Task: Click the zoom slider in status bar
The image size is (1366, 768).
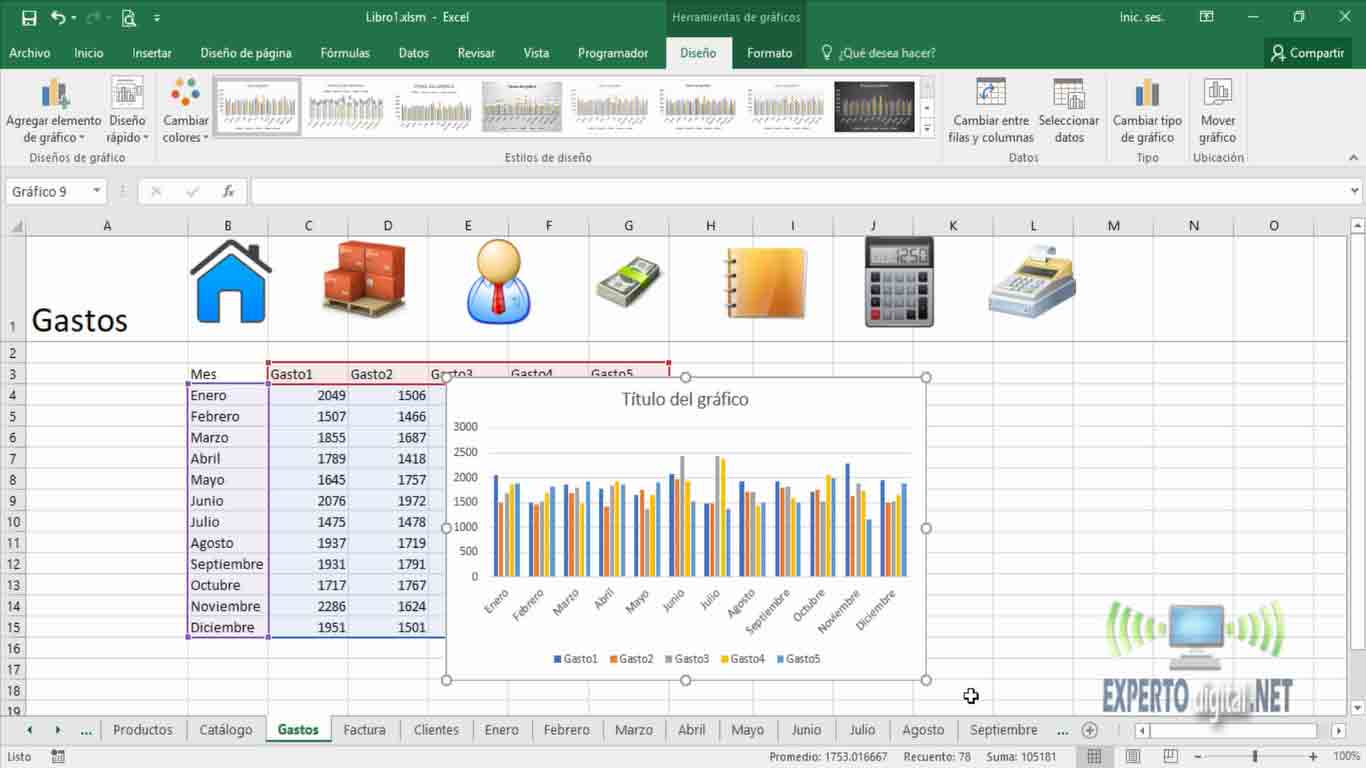Action: tap(1254, 757)
